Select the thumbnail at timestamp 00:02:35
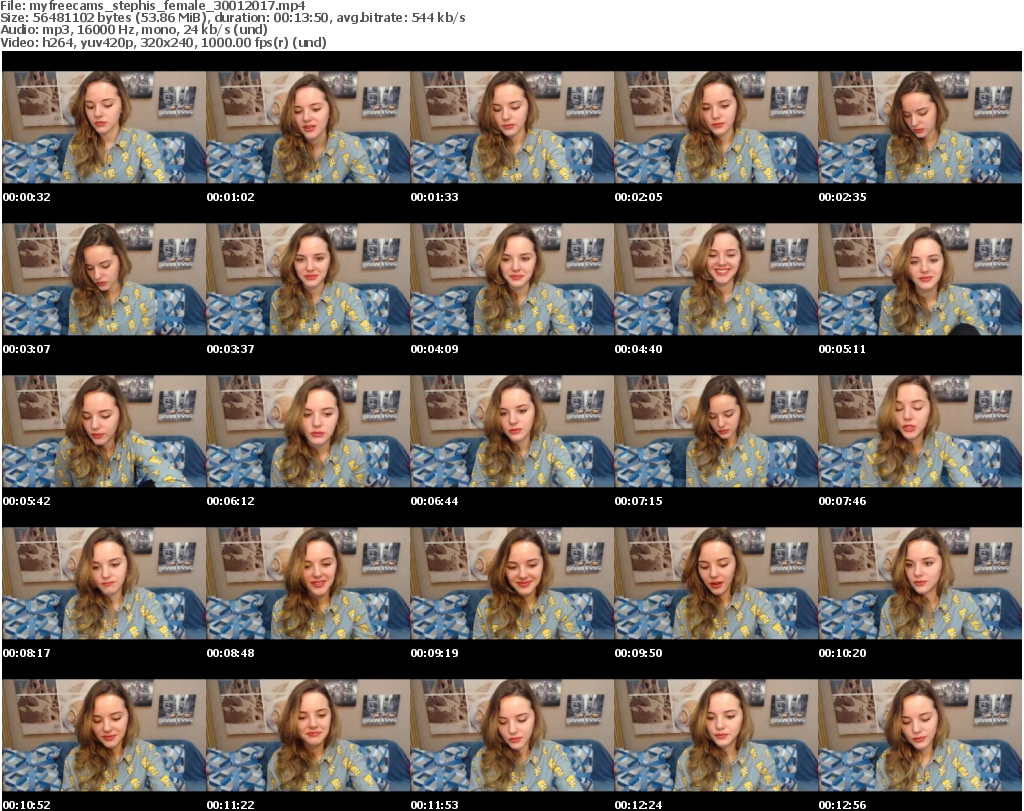Screen dimensions: 1024x811 click(x=920, y=127)
